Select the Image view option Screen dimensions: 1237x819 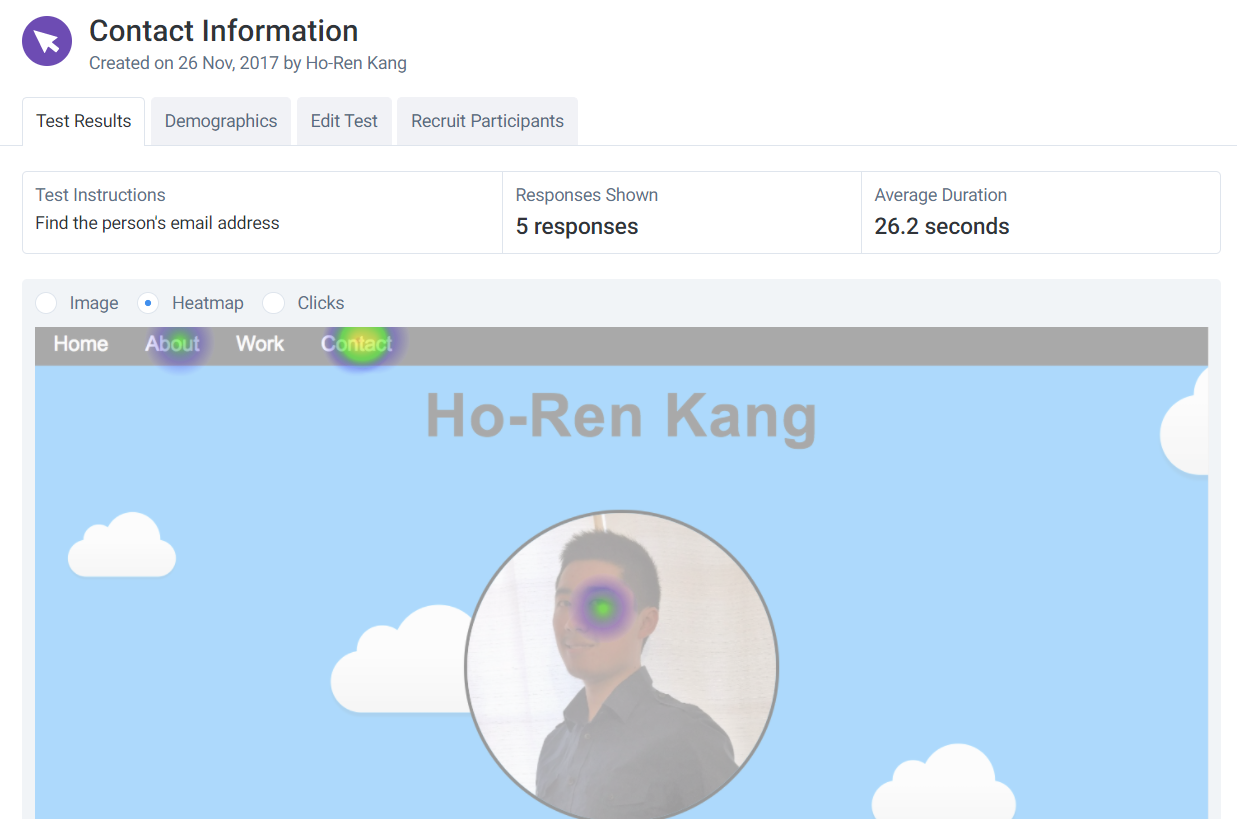(46, 302)
